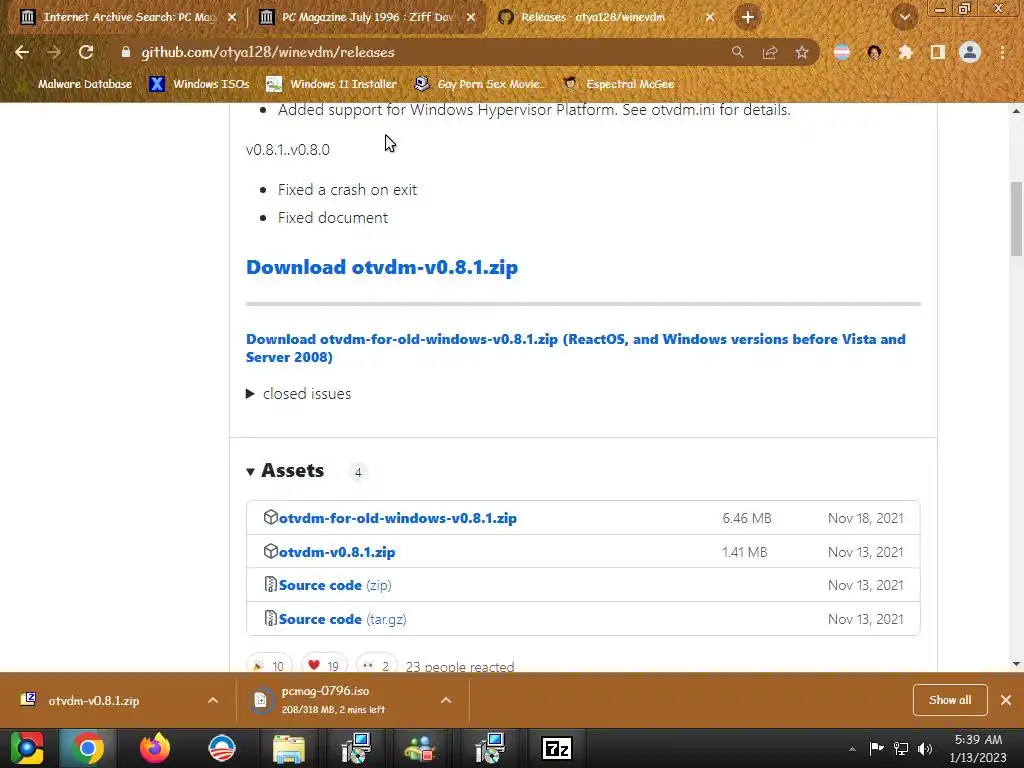
Task: Open the Windows 11 Installer bookmark
Action: point(332,84)
